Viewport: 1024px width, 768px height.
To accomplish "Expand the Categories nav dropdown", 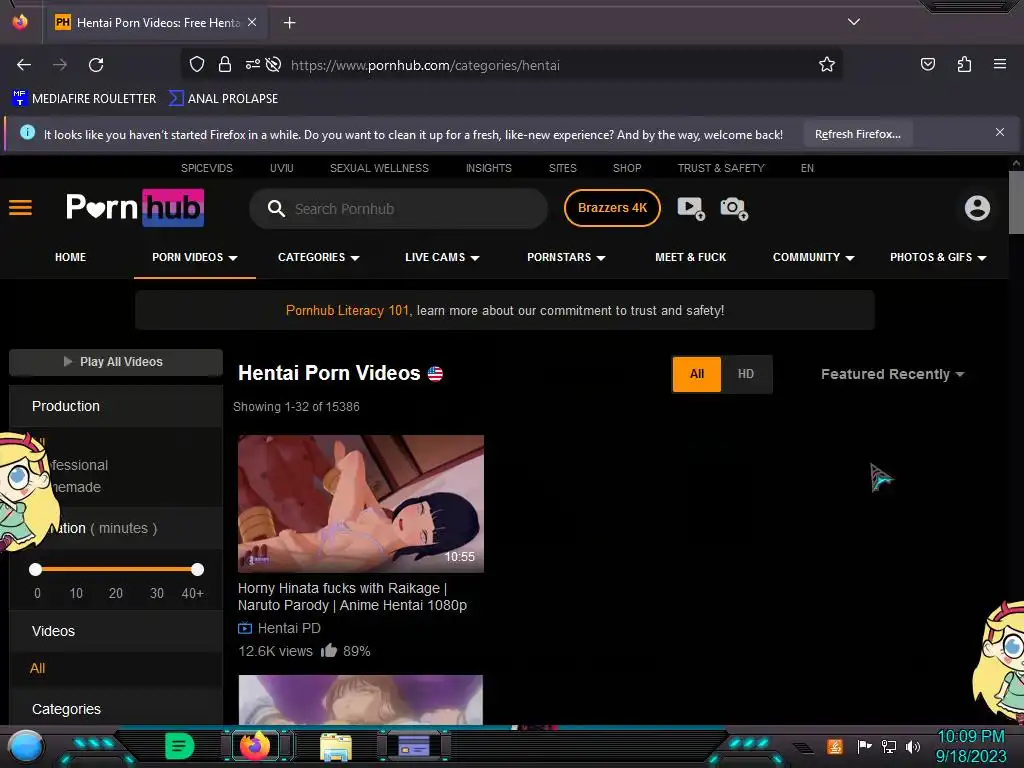I will point(319,257).
